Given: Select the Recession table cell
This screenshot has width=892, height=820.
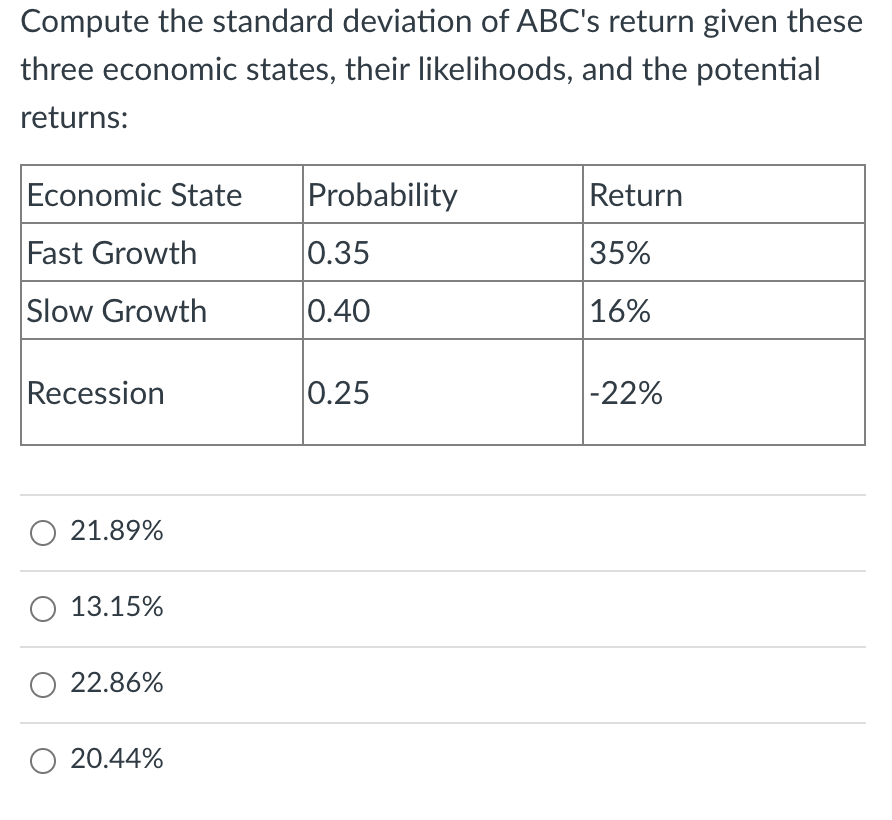Looking at the screenshot, I should click(95, 392).
